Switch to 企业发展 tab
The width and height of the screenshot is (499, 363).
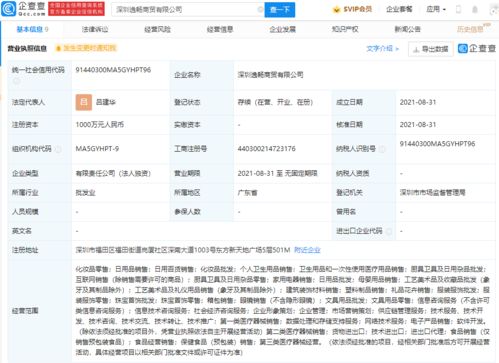pyautogui.click(x=282, y=29)
